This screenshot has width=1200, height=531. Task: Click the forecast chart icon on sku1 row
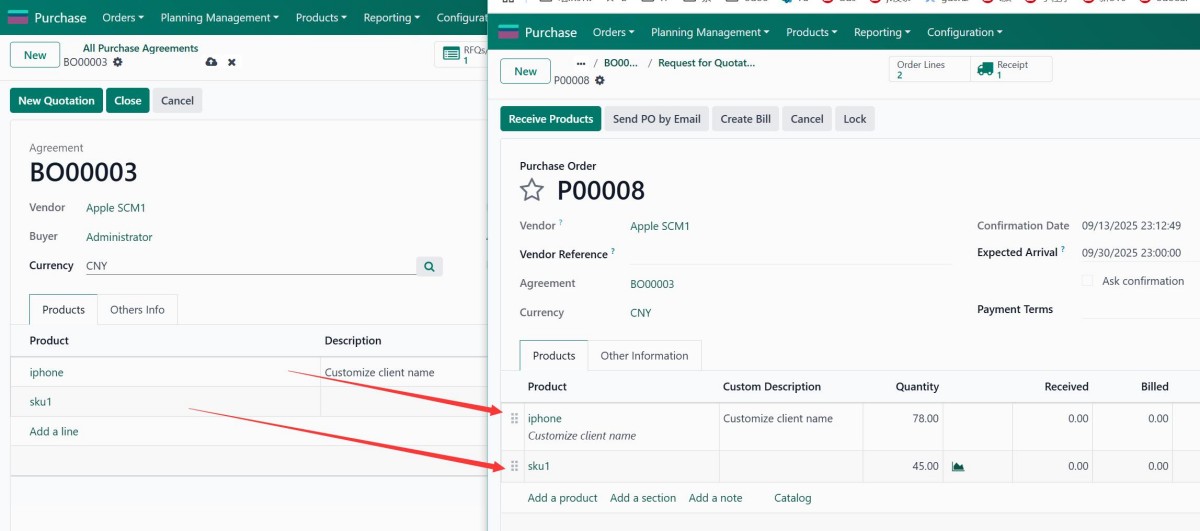click(958, 466)
